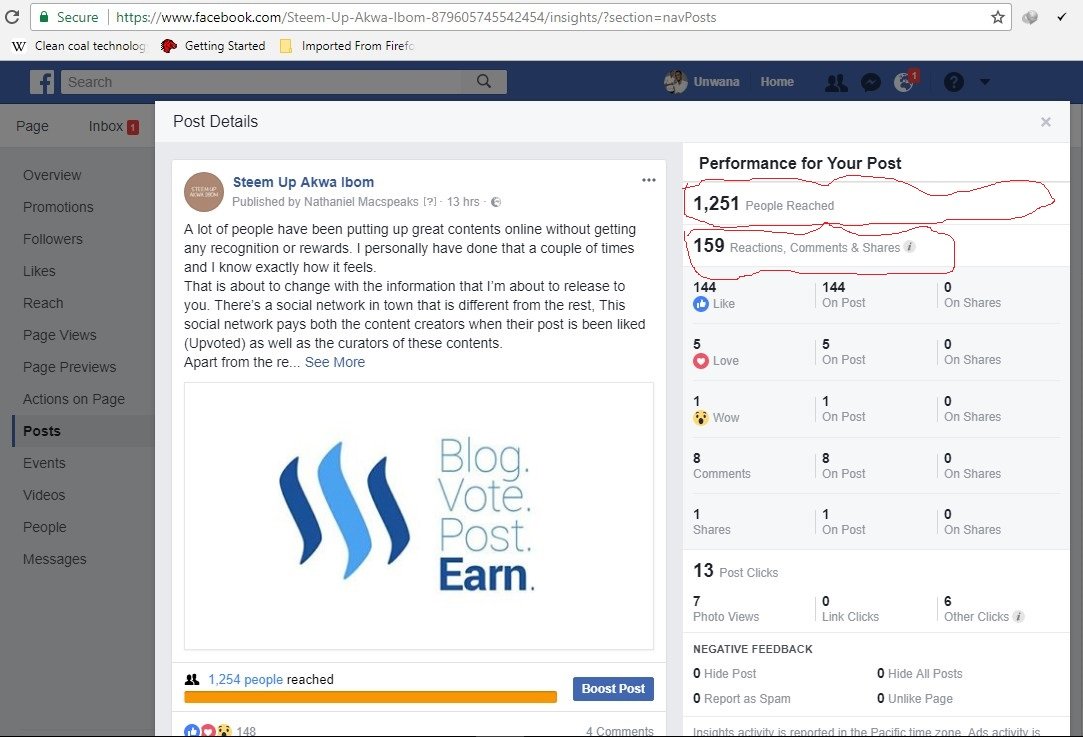This screenshot has width=1083, height=737.
Task: Expand the account dropdown arrow in the top bar
Action: (x=985, y=82)
